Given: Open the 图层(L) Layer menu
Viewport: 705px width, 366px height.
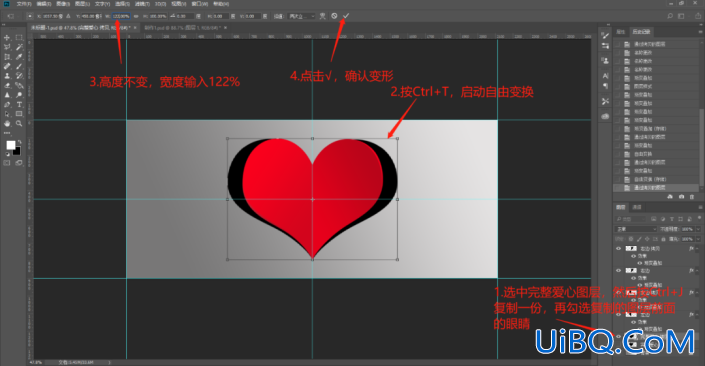Looking at the screenshot, I should click(x=82, y=4).
